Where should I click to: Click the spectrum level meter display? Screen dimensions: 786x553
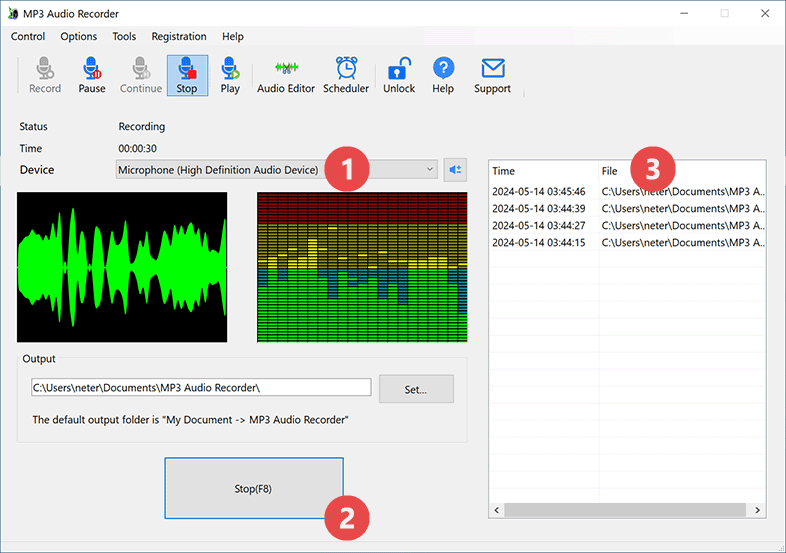(362, 267)
